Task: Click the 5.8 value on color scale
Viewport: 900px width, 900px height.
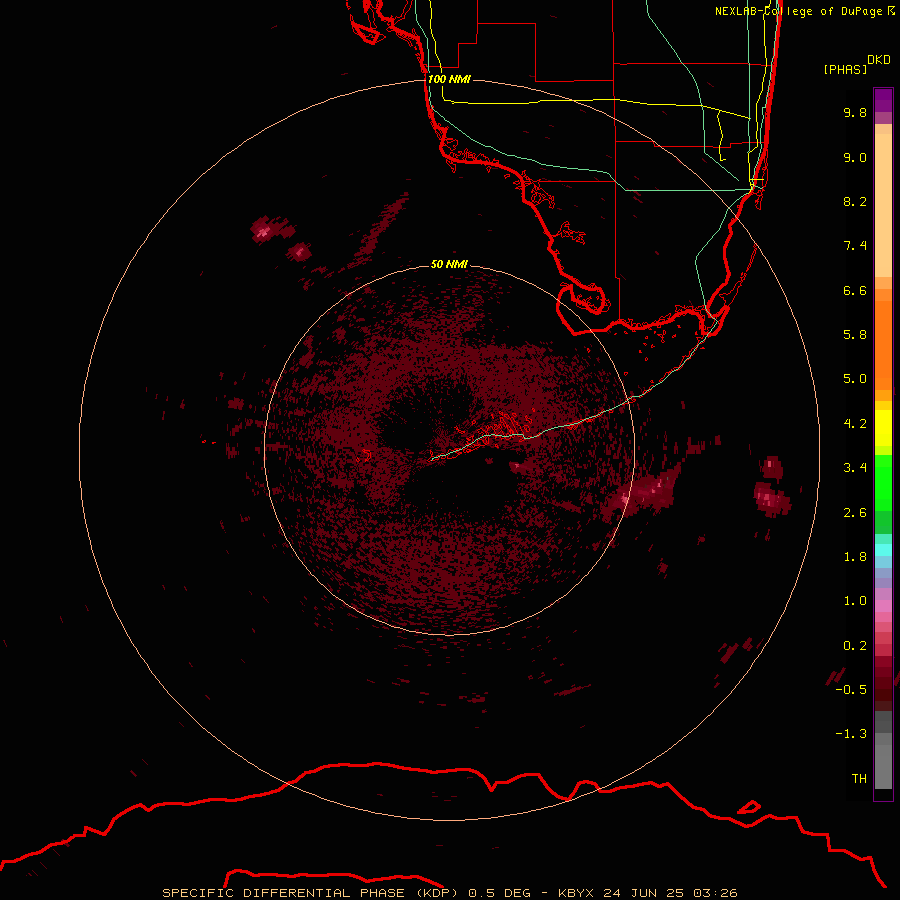Action: point(855,335)
